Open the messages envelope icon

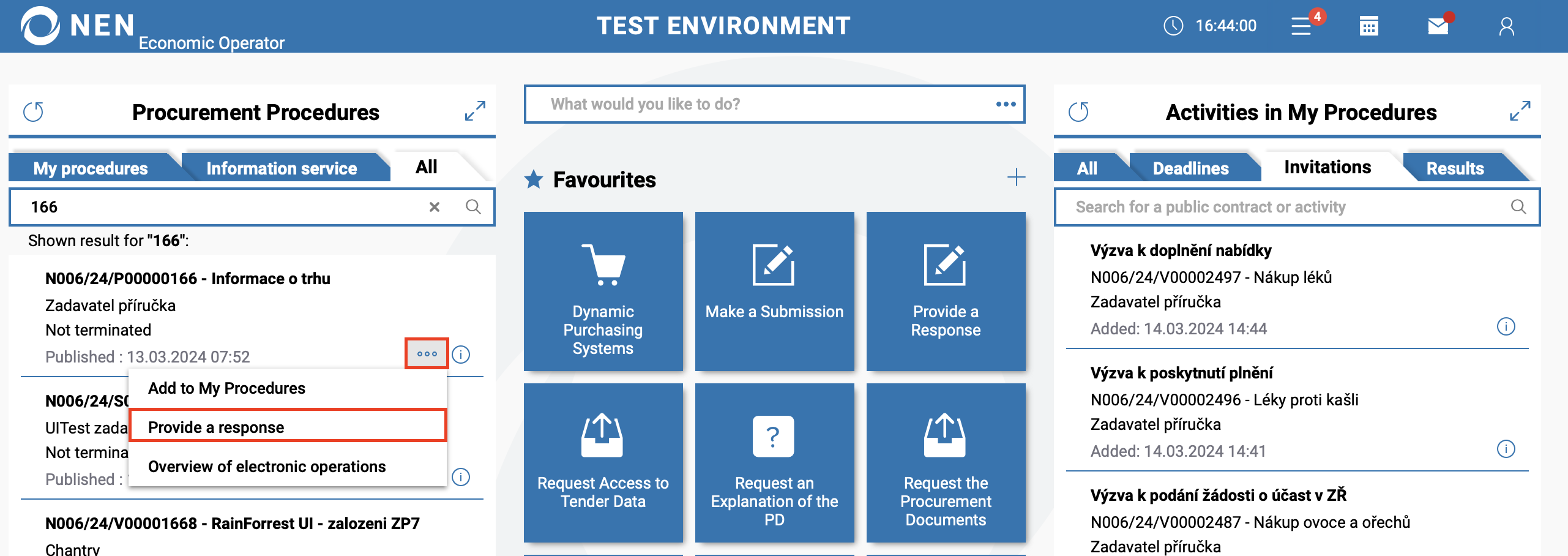point(1438,26)
